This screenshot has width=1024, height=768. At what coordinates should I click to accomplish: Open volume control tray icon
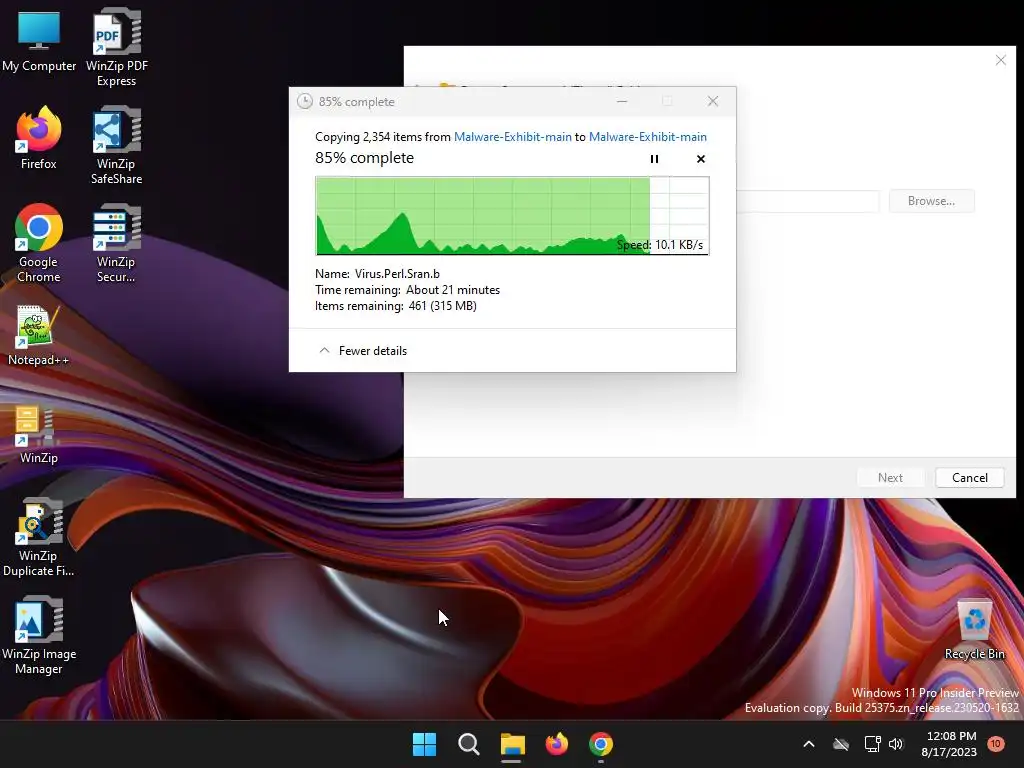(x=896, y=744)
